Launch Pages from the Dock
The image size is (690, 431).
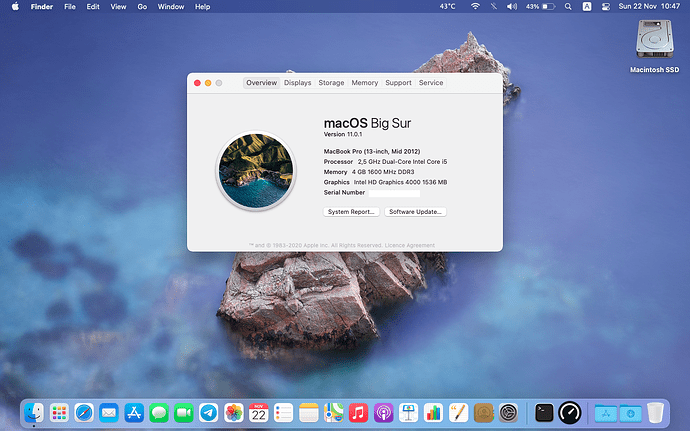tap(458, 413)
